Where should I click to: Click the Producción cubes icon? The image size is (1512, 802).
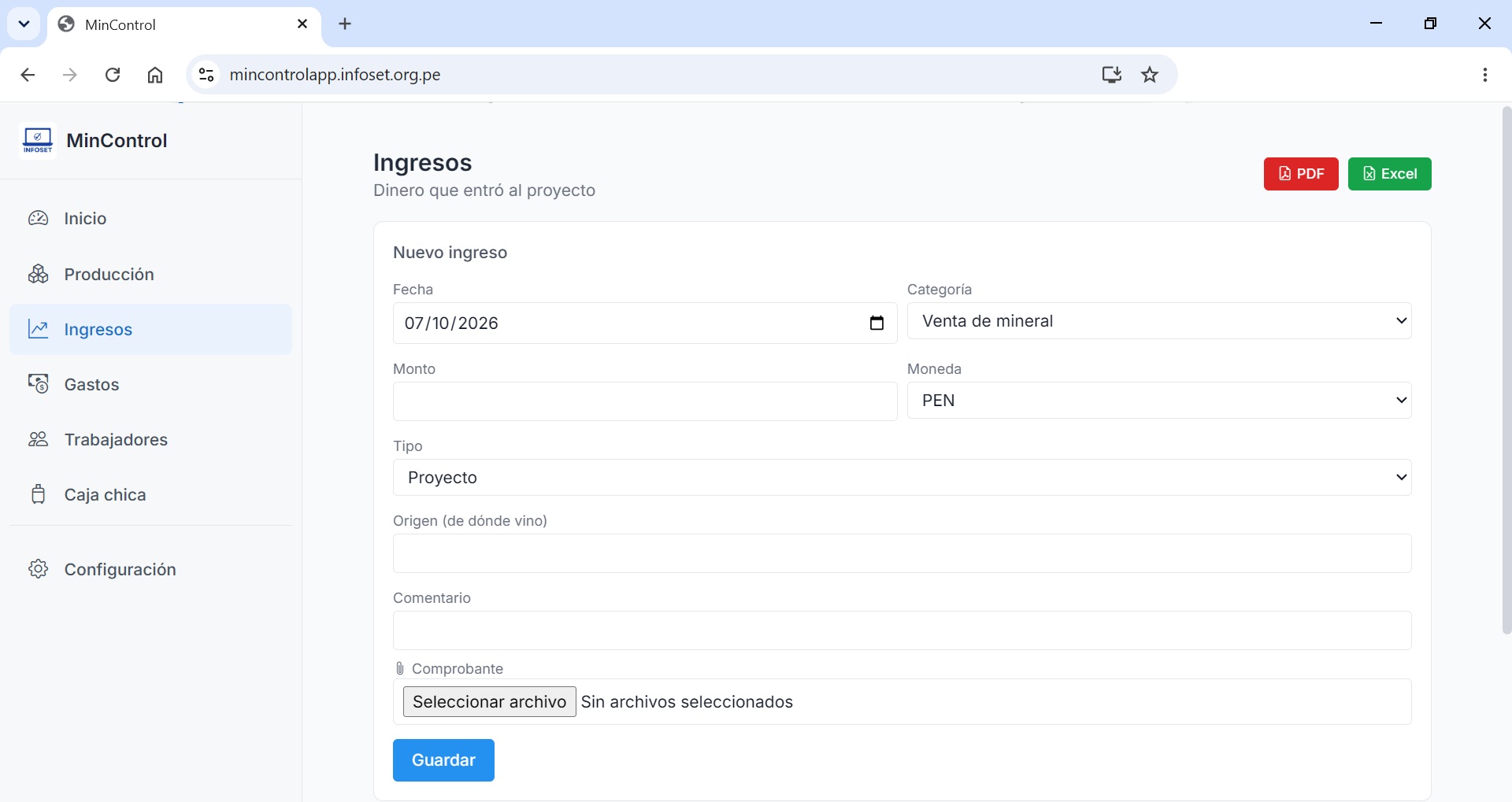point(39,274)
